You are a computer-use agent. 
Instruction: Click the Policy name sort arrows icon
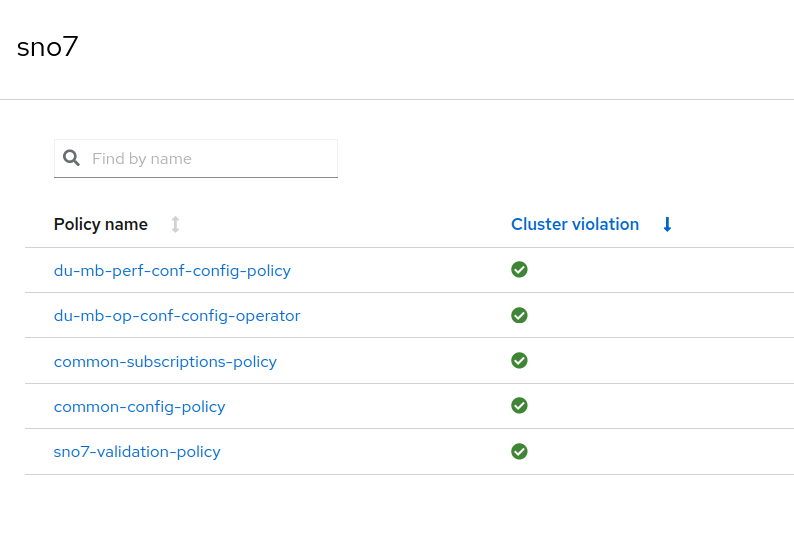[175, 225]
